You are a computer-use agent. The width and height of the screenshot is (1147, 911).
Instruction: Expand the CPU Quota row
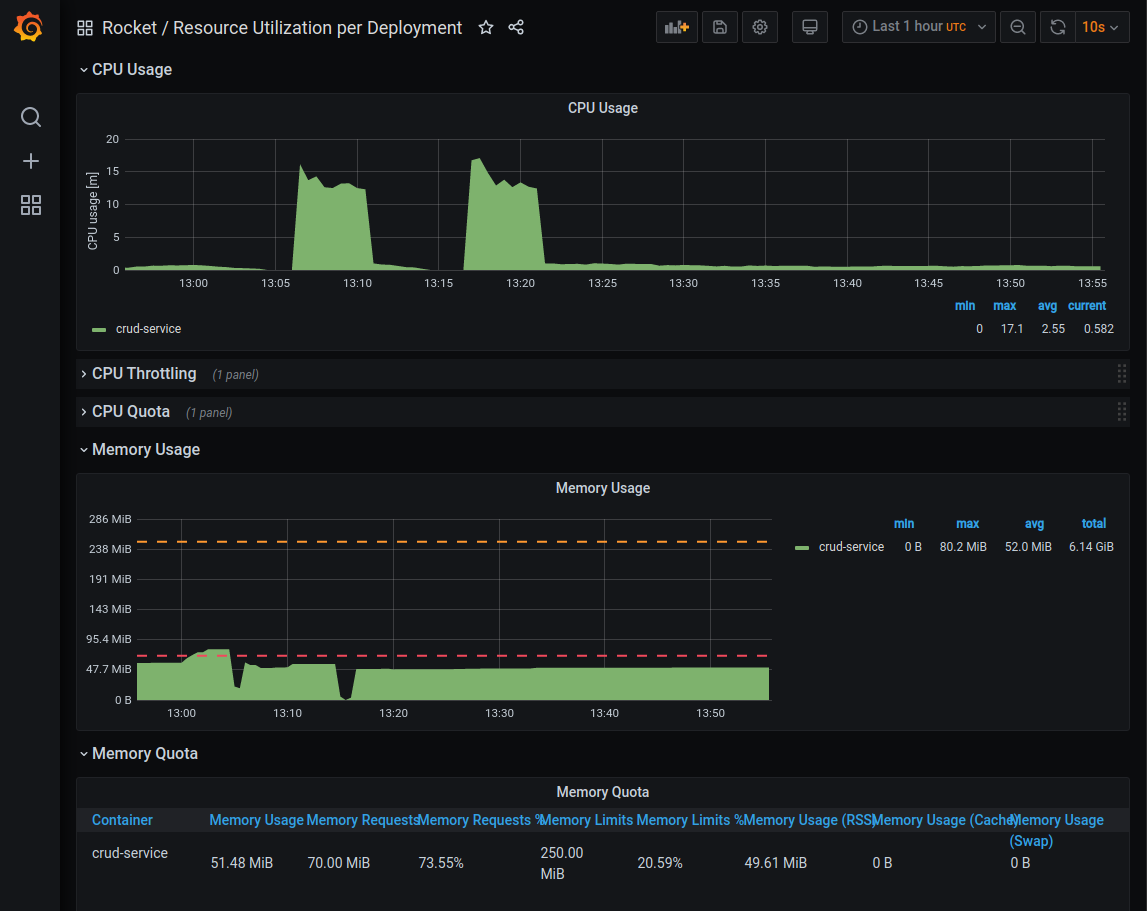coord(131,411)
